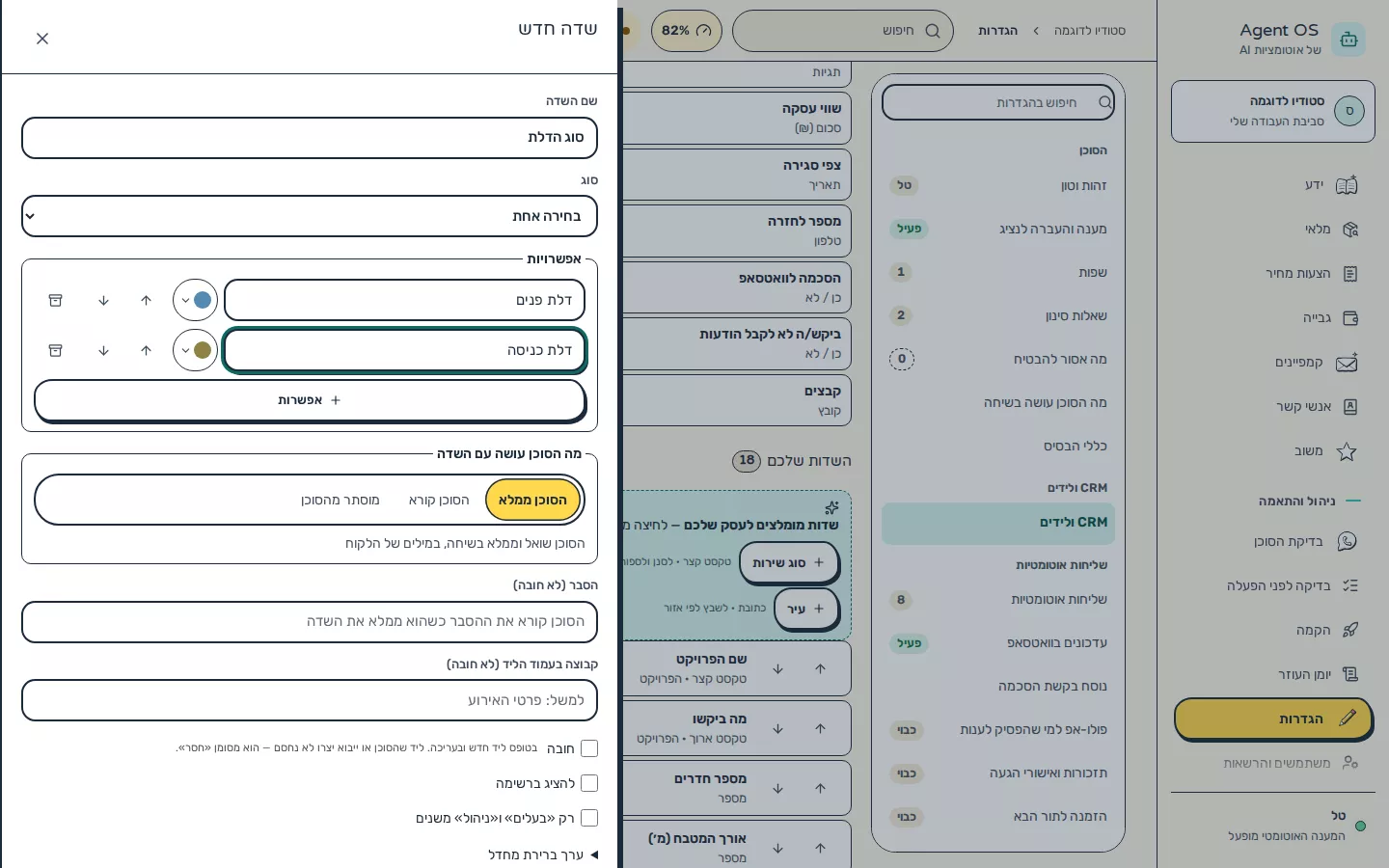Go to הצעות מחיר quotes
1389x868 pixels.
coord(1273,274)
